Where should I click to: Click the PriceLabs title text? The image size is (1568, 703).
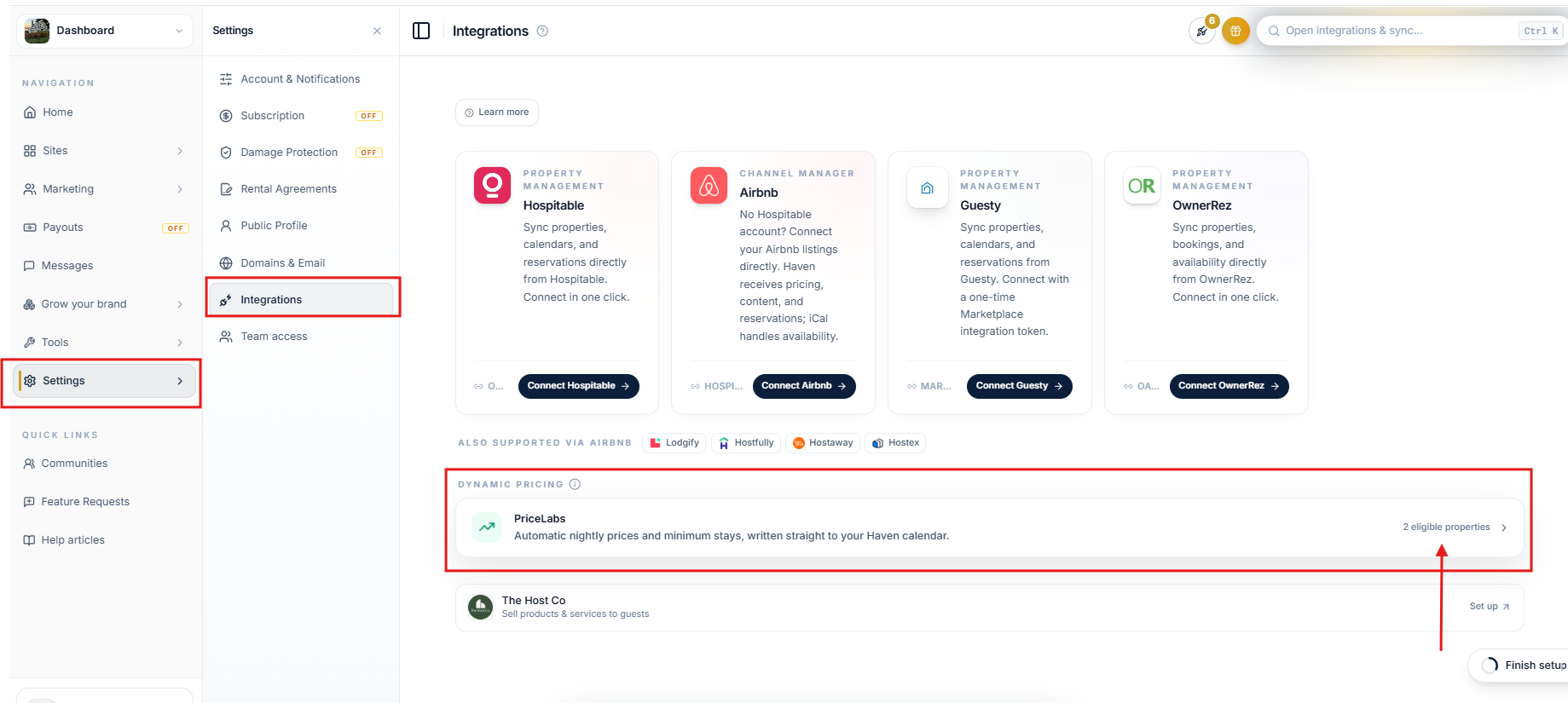540,519
